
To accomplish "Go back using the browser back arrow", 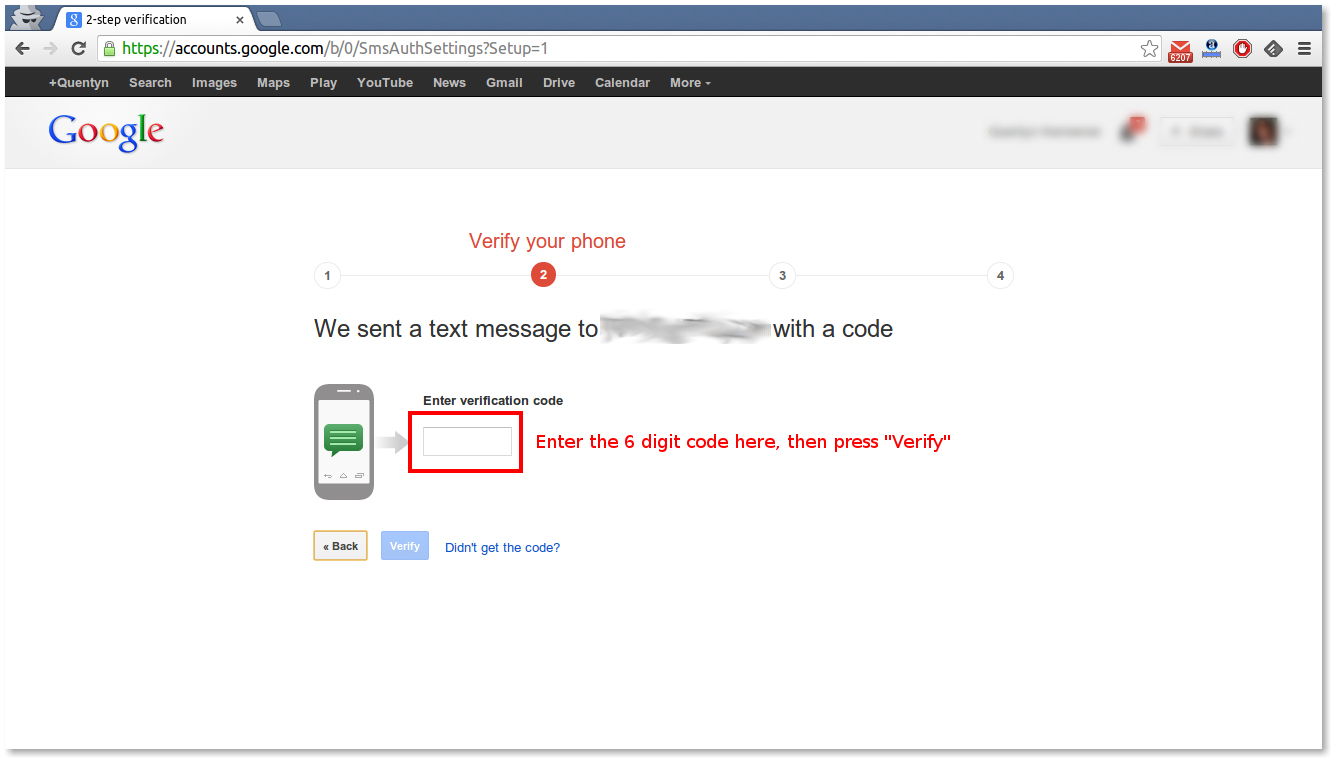I will click(22, 48).
